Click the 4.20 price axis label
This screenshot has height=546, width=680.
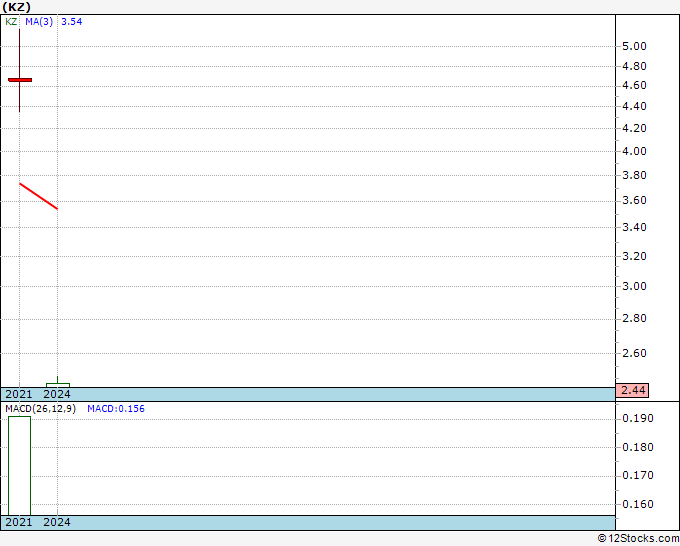634,128
